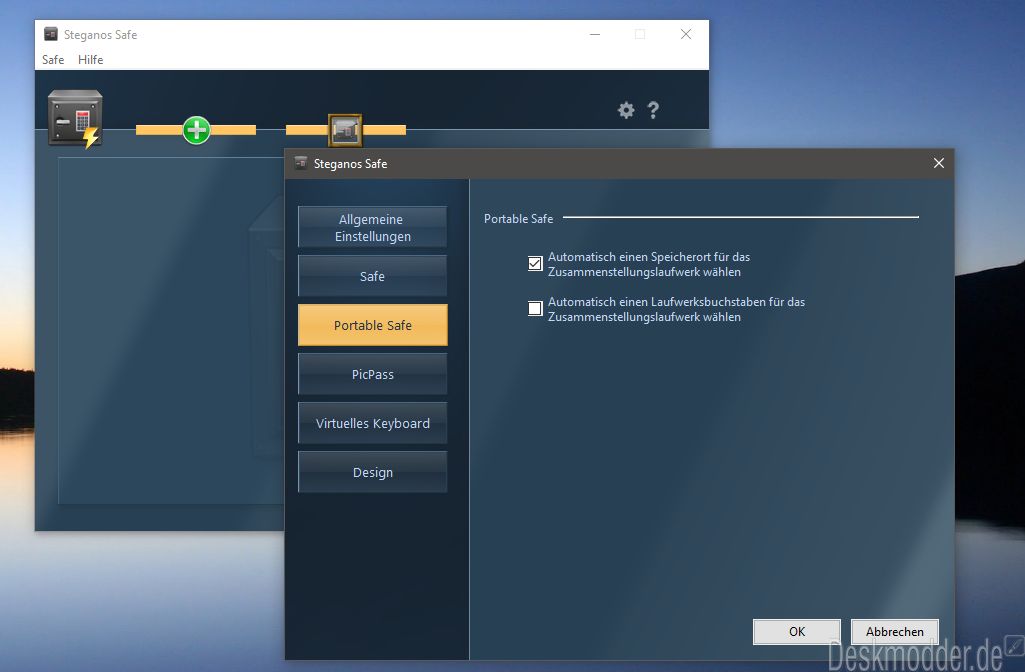Click the question mark help icon
The image size is (1025, 672).
point(653,110)
